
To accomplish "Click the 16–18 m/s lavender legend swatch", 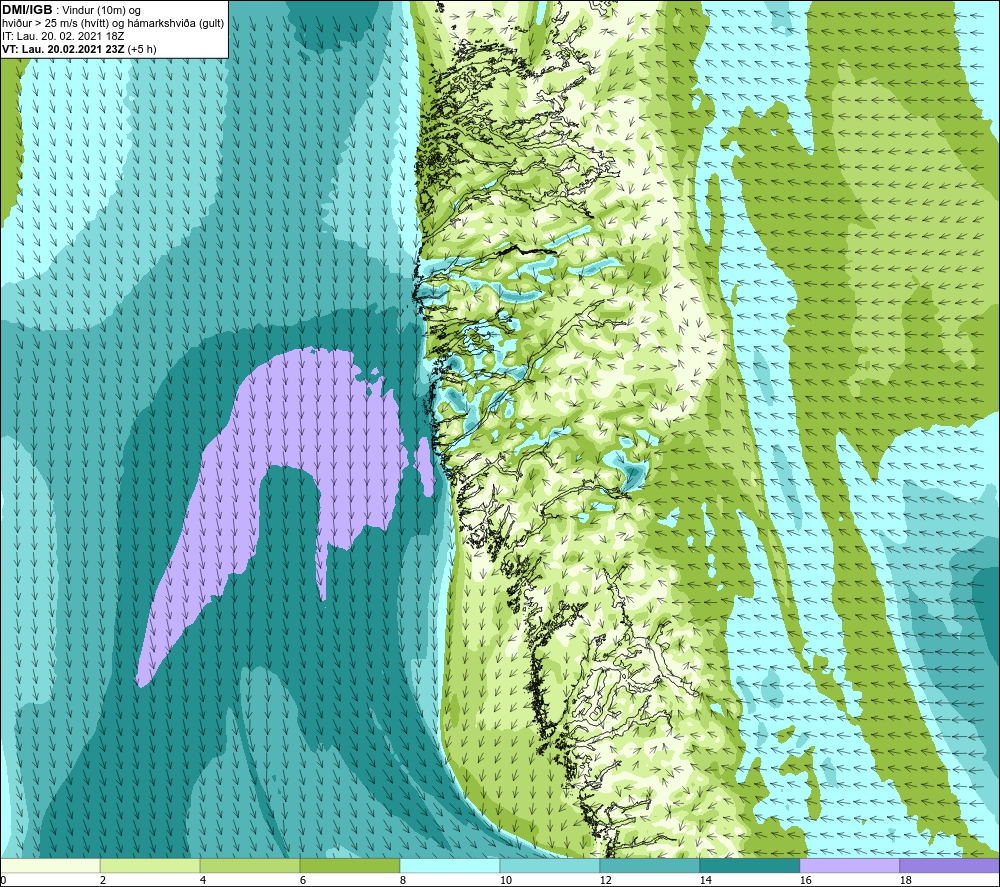I will (x=849, y=865).
